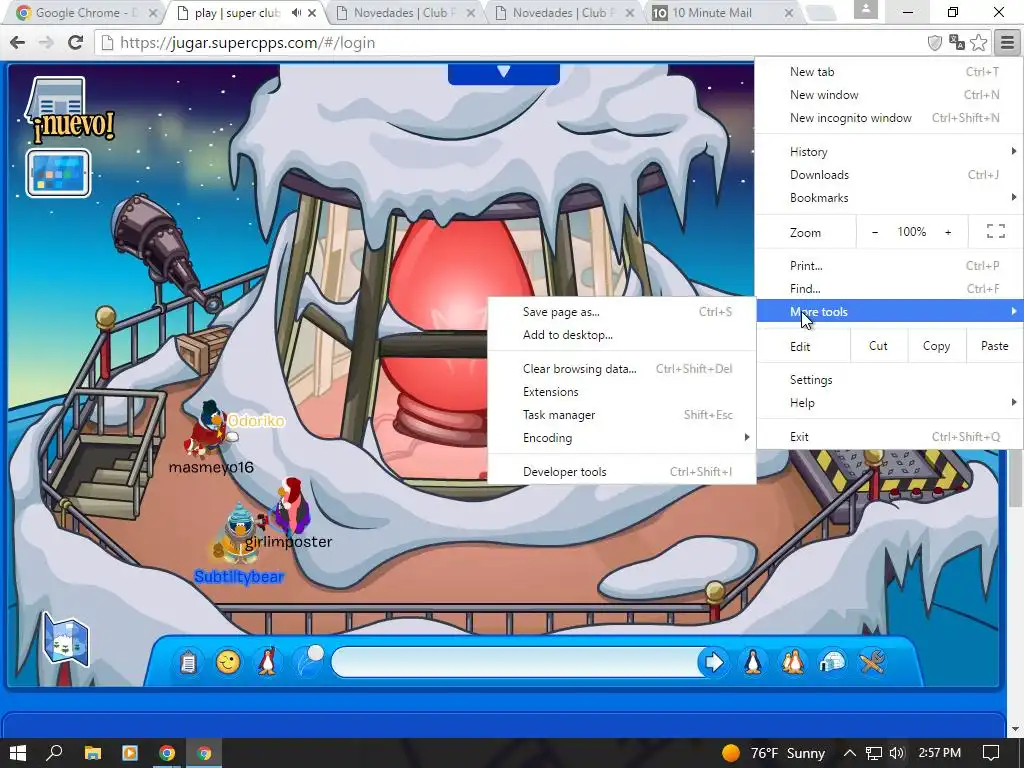This screenshot has width=1024, height=768.
Task: Open the island map icon
Action: [x=65, y=641]
